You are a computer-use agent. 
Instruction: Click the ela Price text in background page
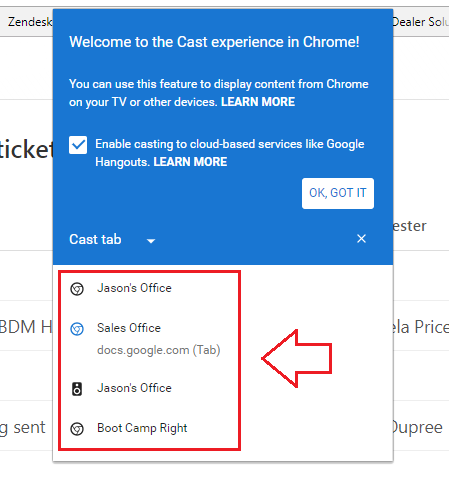pos(420,327)
